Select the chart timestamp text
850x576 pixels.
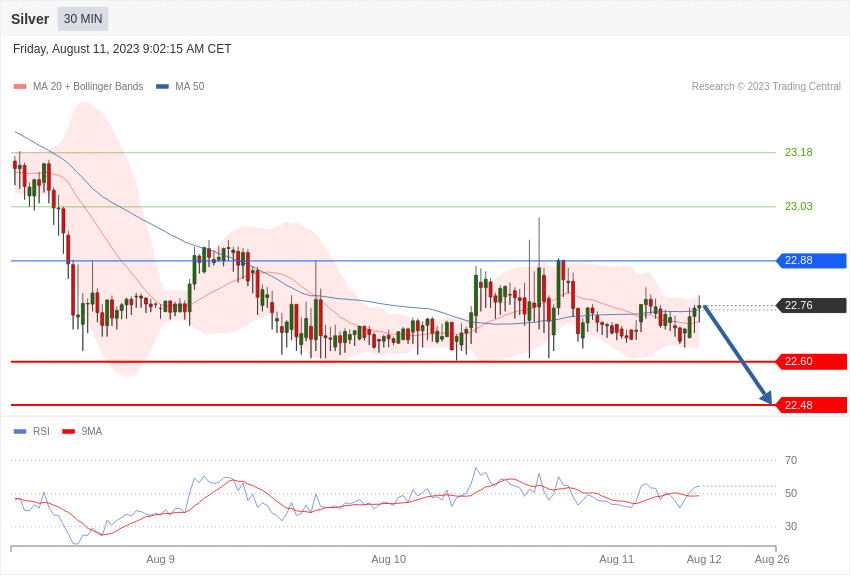[x=122, y=49]
